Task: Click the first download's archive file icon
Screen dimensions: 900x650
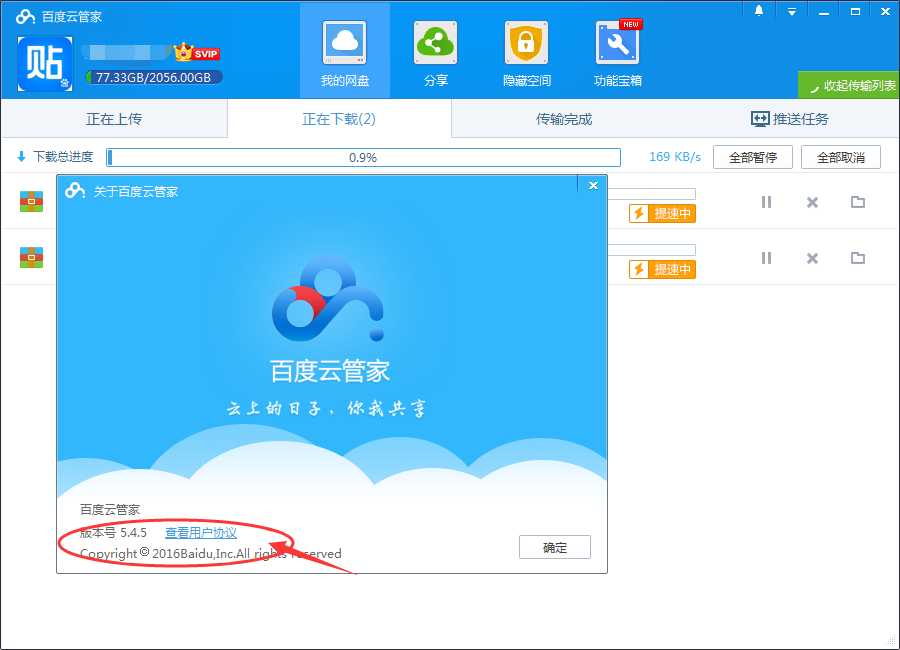Action: 32,202
